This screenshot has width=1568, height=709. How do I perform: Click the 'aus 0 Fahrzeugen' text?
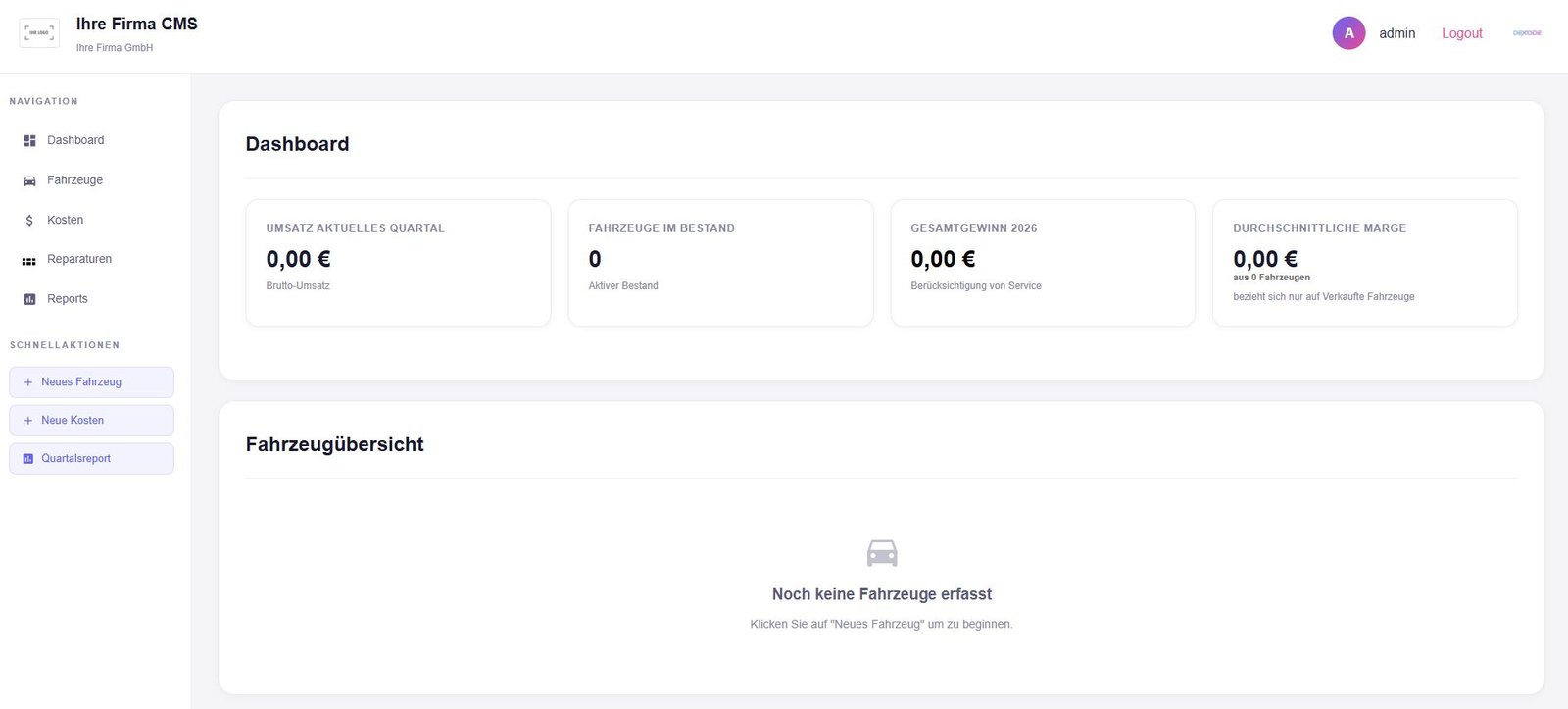point(1271,278)
